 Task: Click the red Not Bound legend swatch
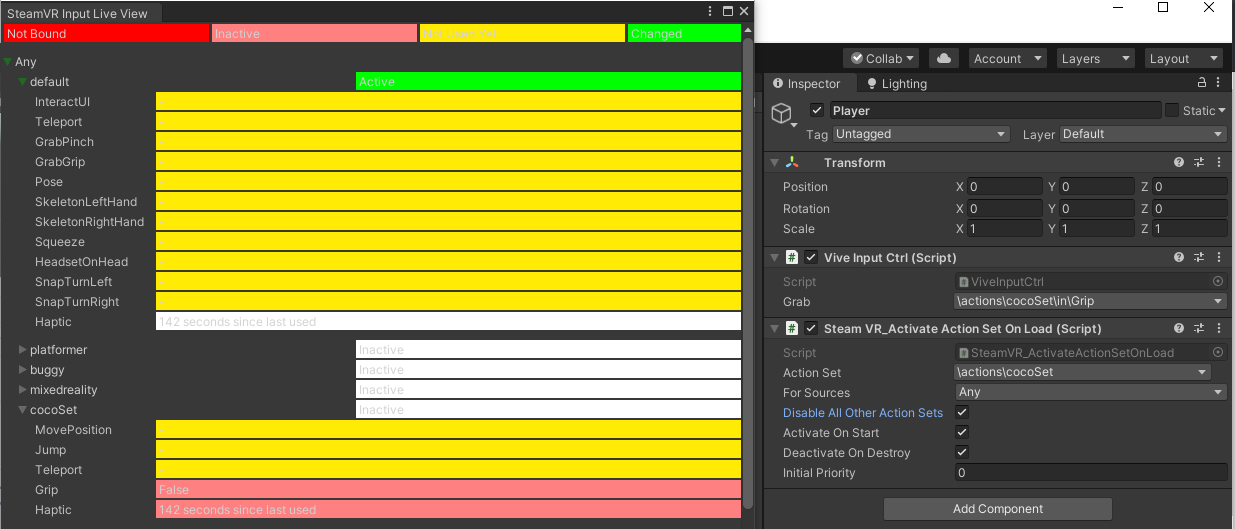point(105,33)
